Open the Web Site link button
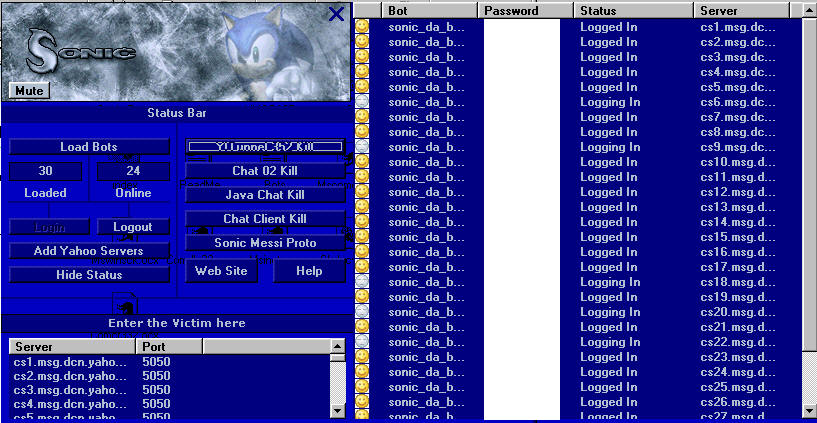The height and width of the screenshot is (423, 817). [x=221, y=271]
